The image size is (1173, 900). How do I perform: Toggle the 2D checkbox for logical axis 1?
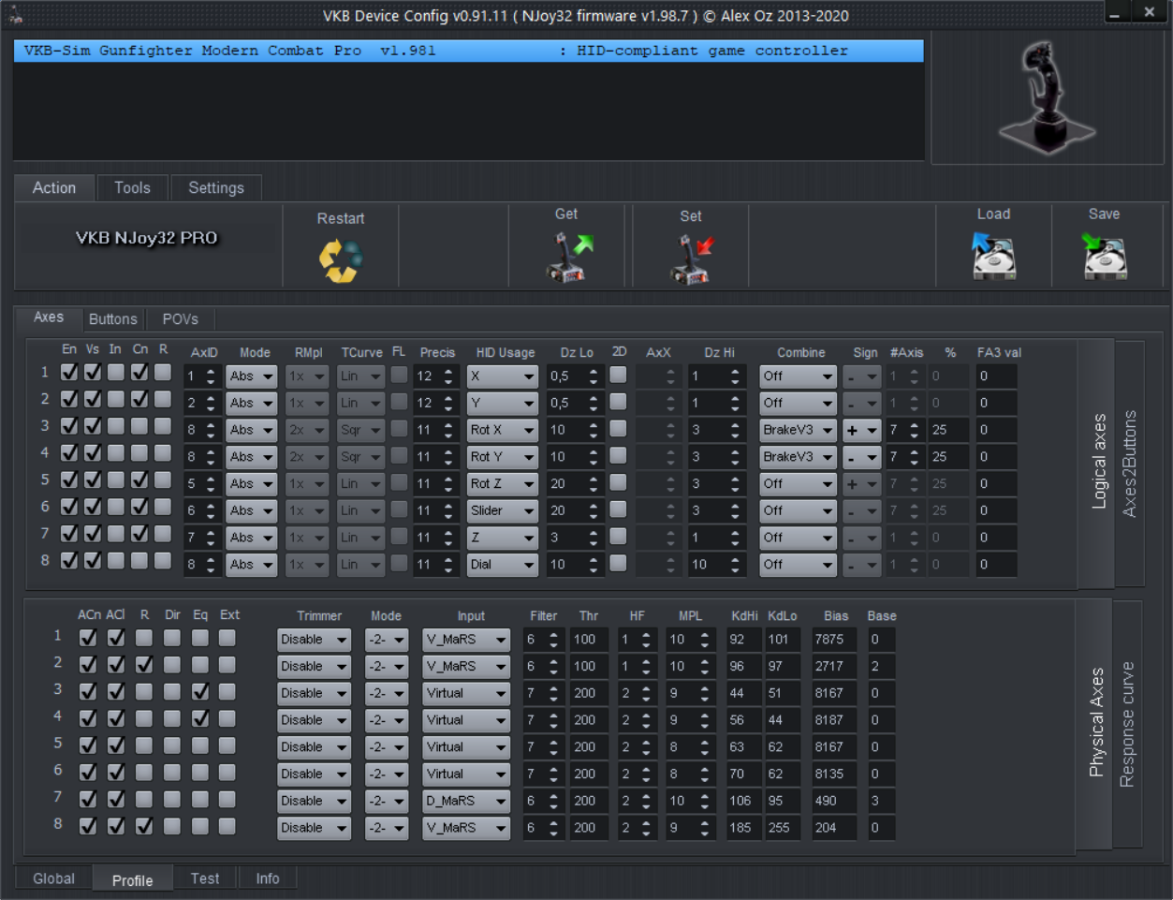(x=618, y=375)
